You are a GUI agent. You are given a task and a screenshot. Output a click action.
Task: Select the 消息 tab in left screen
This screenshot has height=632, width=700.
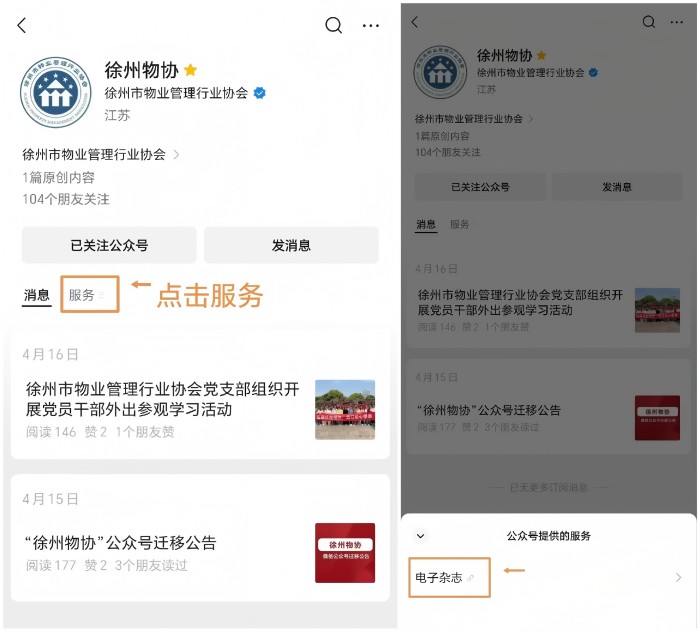pos(37,295)
